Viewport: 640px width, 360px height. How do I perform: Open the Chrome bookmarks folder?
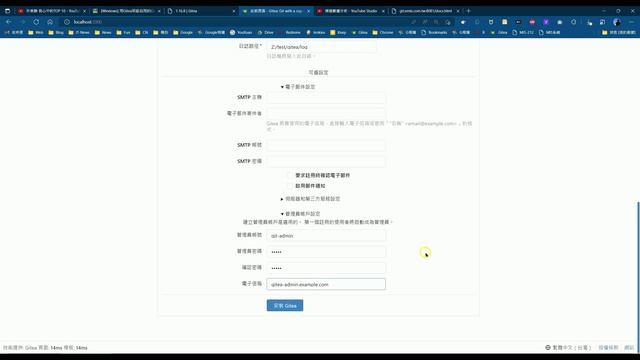(x=383, y=32)
